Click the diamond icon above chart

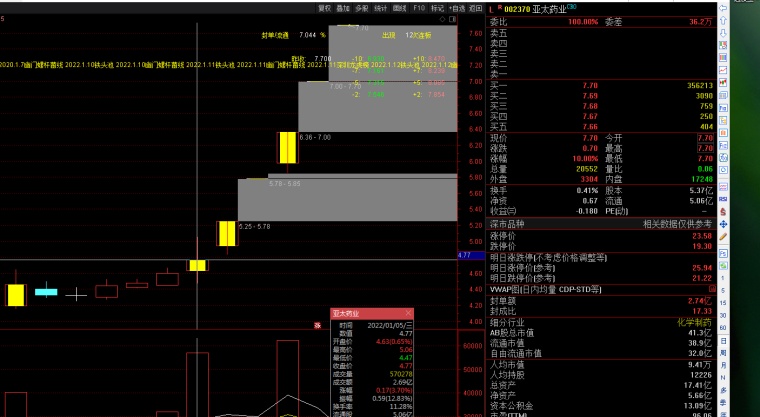click(442, 19)
